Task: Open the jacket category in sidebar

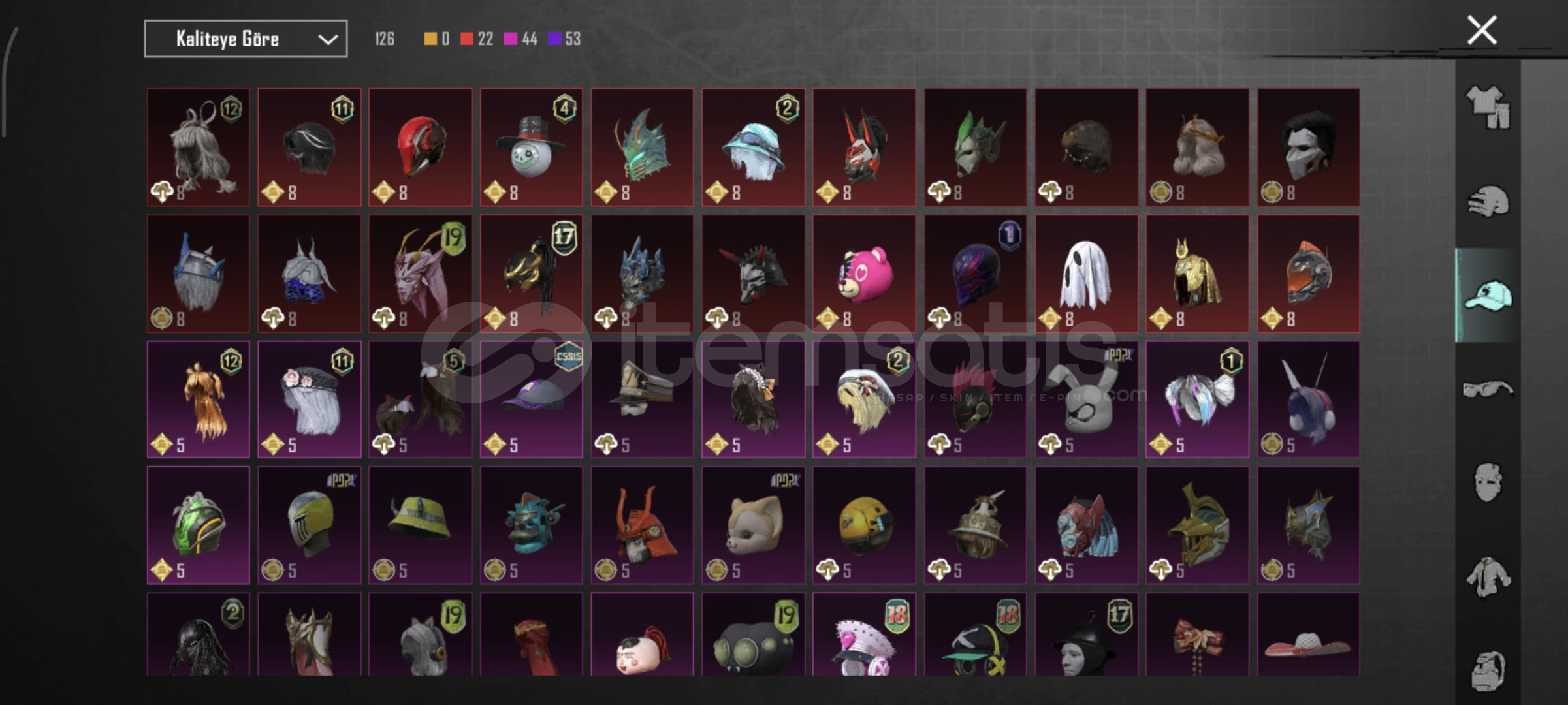Action: (x=1488, y=577)
